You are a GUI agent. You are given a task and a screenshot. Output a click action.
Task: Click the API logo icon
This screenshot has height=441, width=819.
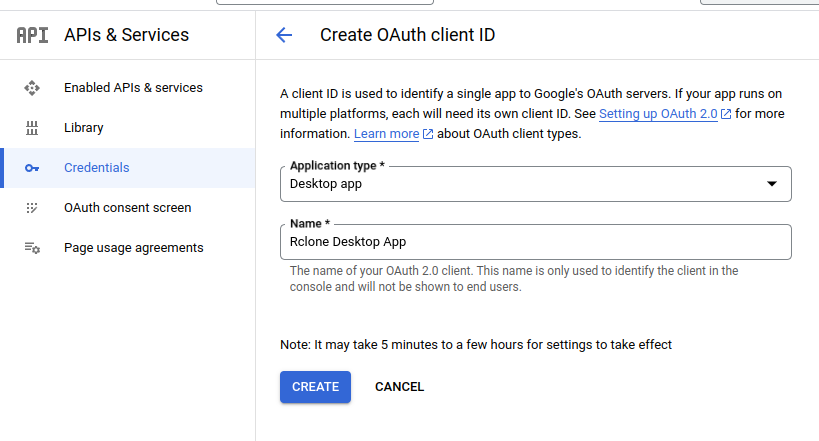point(32,35)
